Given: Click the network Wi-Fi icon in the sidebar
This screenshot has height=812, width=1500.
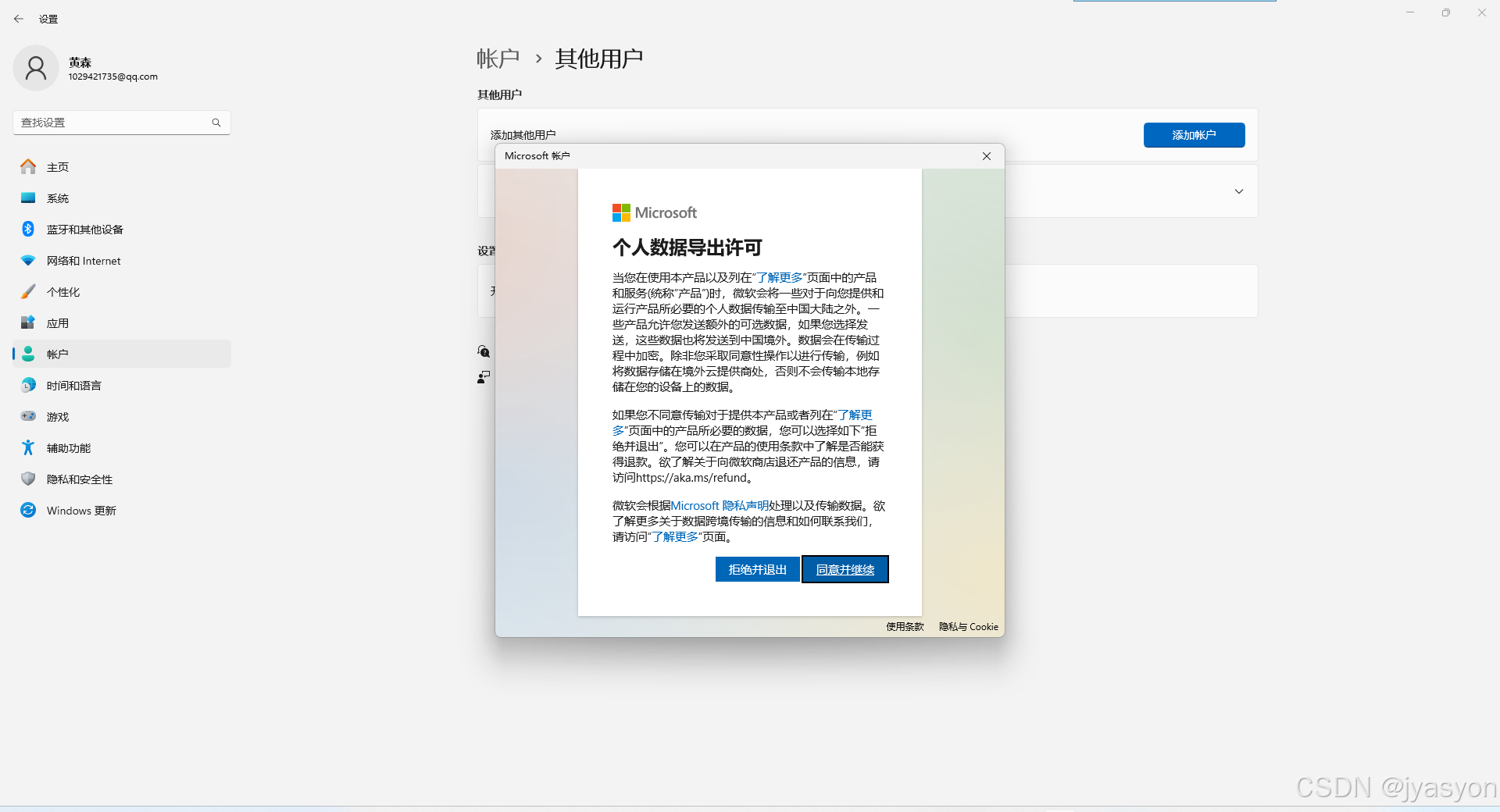Looking at the screenshot, I should point(28,260).
